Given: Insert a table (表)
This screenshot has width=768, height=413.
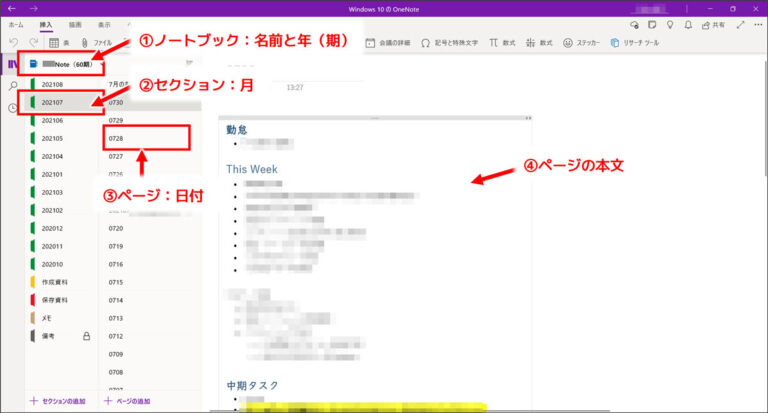Looking at the screenshot, I should 59,43.
